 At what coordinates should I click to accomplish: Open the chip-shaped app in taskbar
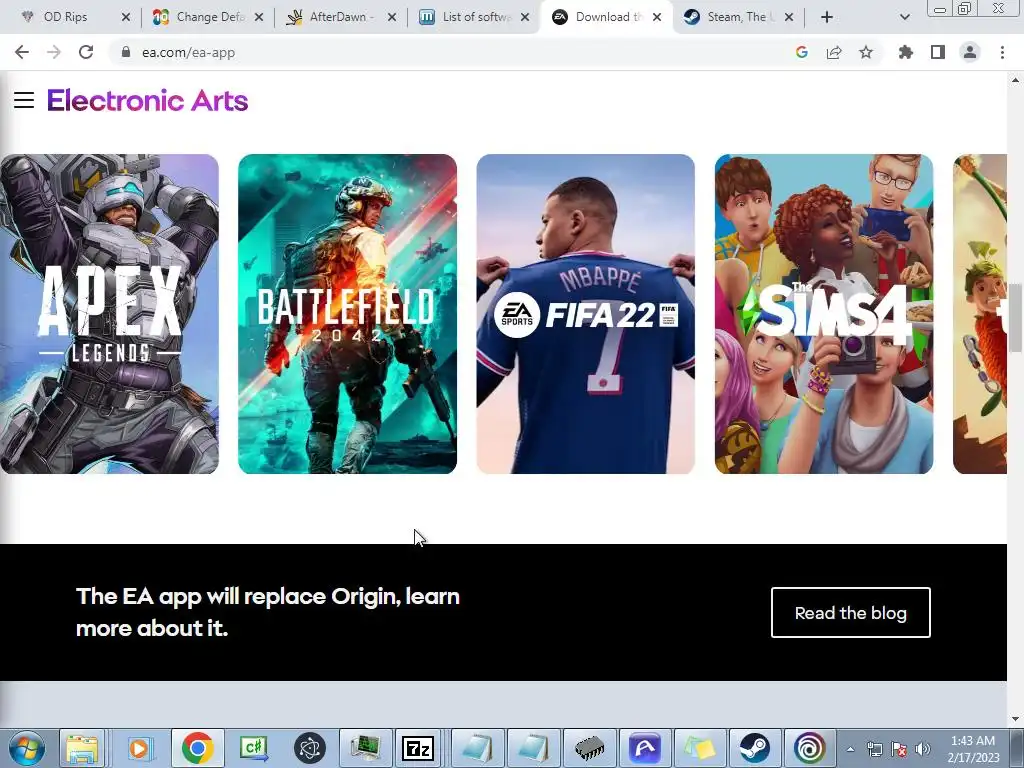click(589, 748)
